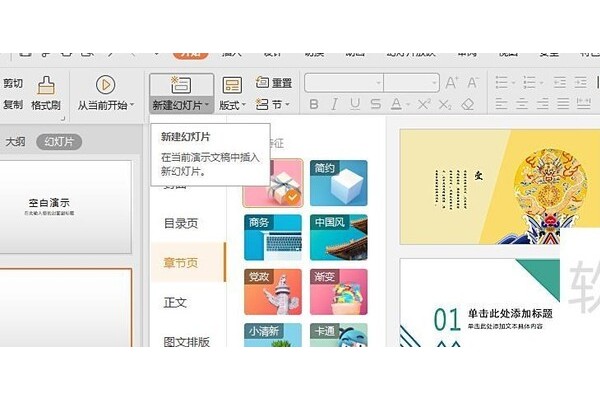This screenshot has width=600, height=400.
Task: Select the second blank slide thumbnail
Action: pyautogui.click(x=65, y=308)
